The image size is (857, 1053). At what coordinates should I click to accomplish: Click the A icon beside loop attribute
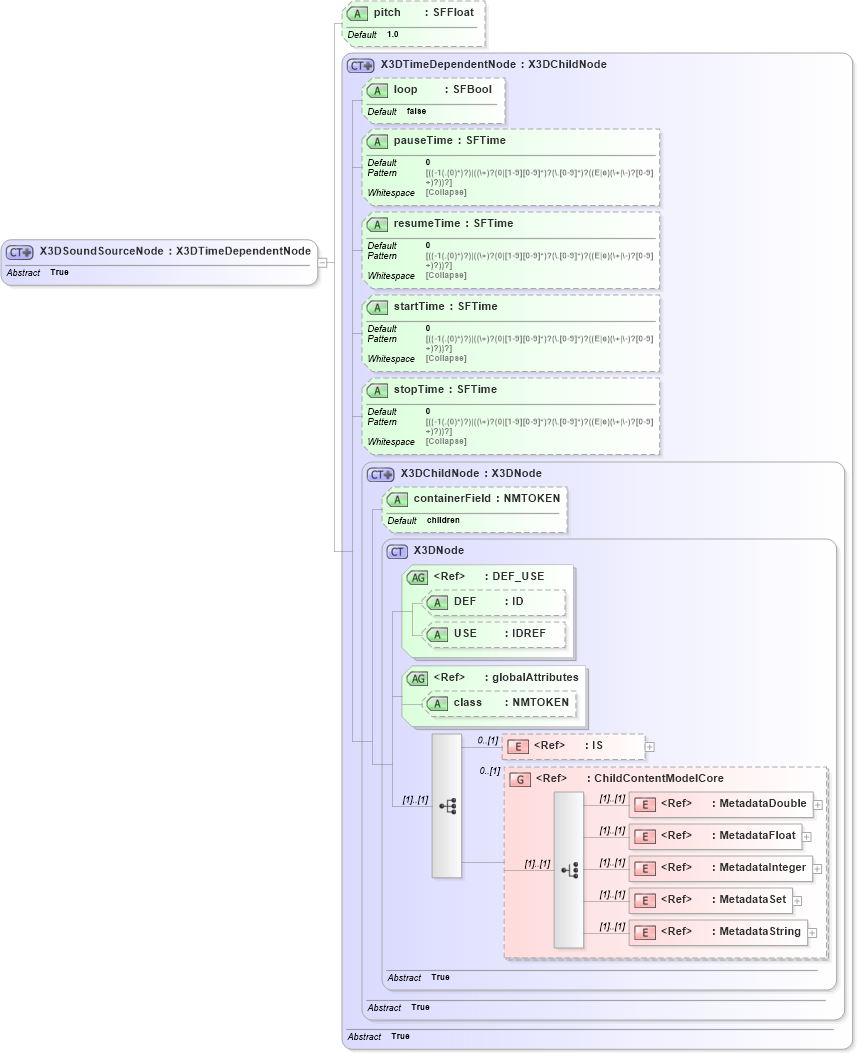tap(377, 91)
